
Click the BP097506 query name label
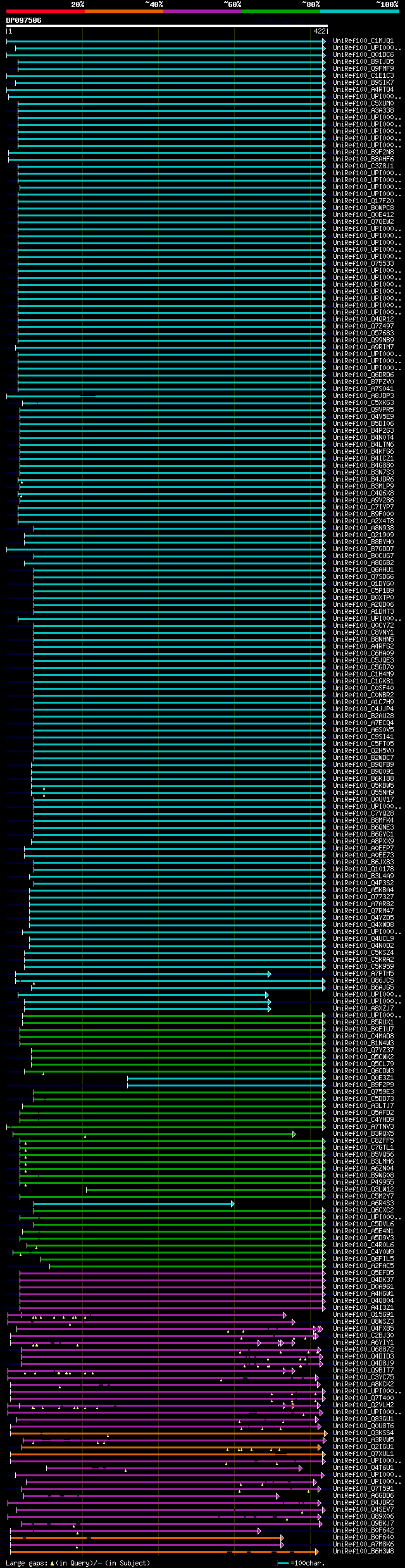pos(24,20)
